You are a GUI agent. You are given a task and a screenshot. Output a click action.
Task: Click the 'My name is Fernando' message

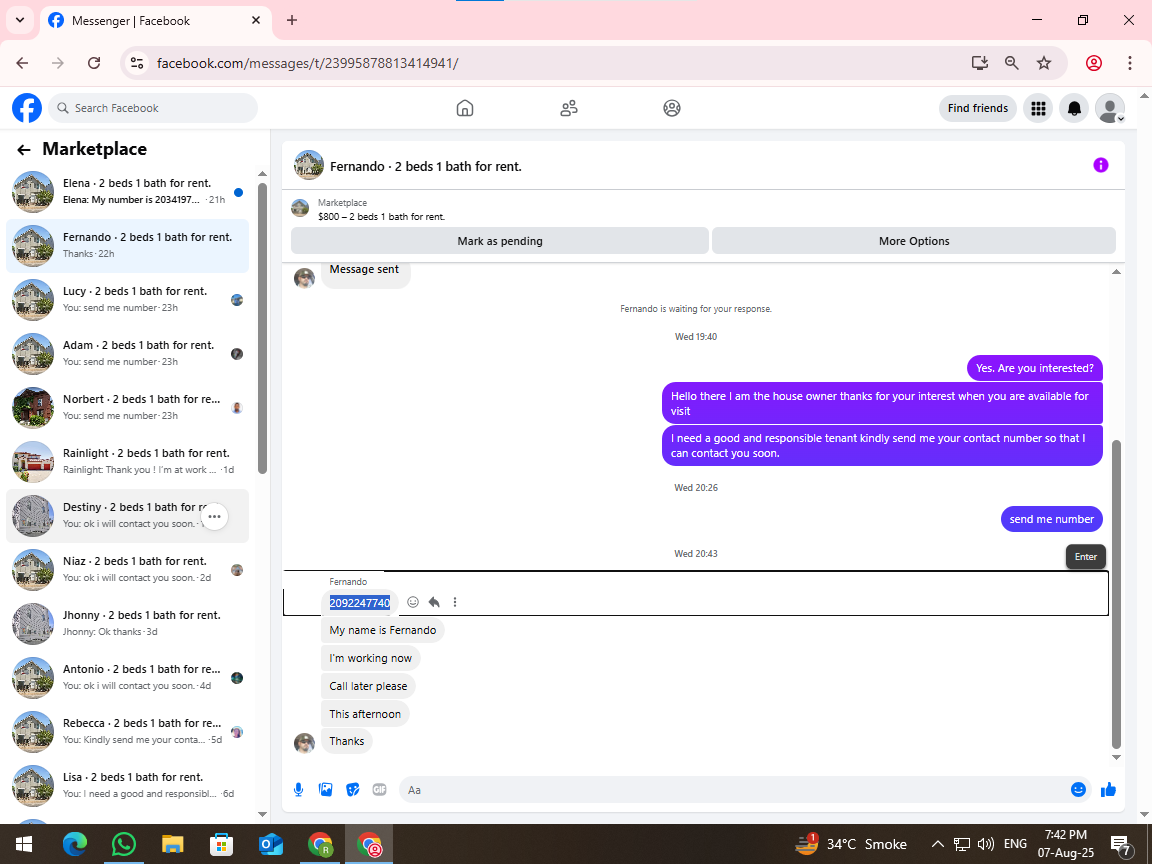(383, 630)
